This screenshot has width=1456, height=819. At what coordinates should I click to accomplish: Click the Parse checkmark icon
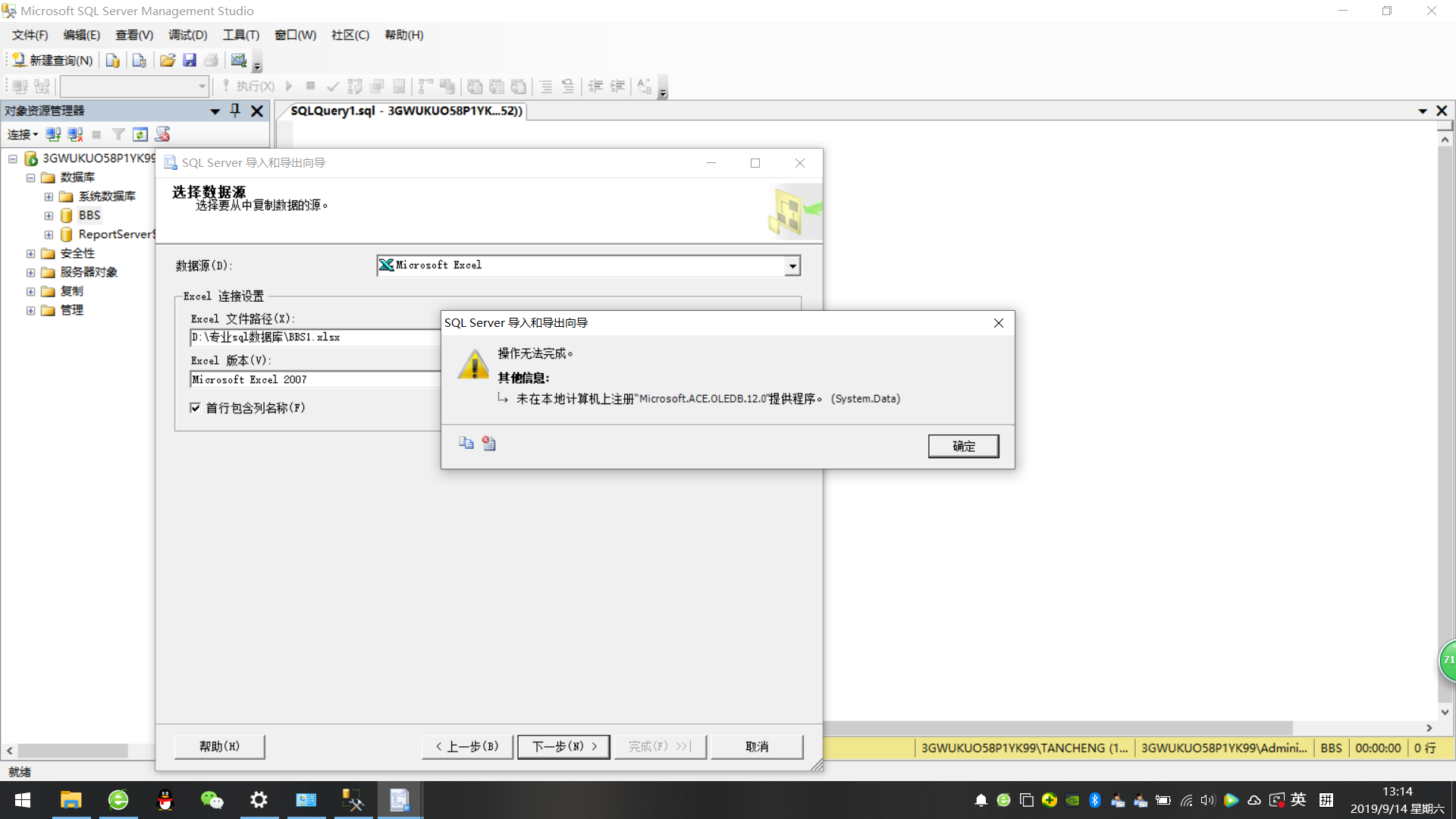(332, 86)
